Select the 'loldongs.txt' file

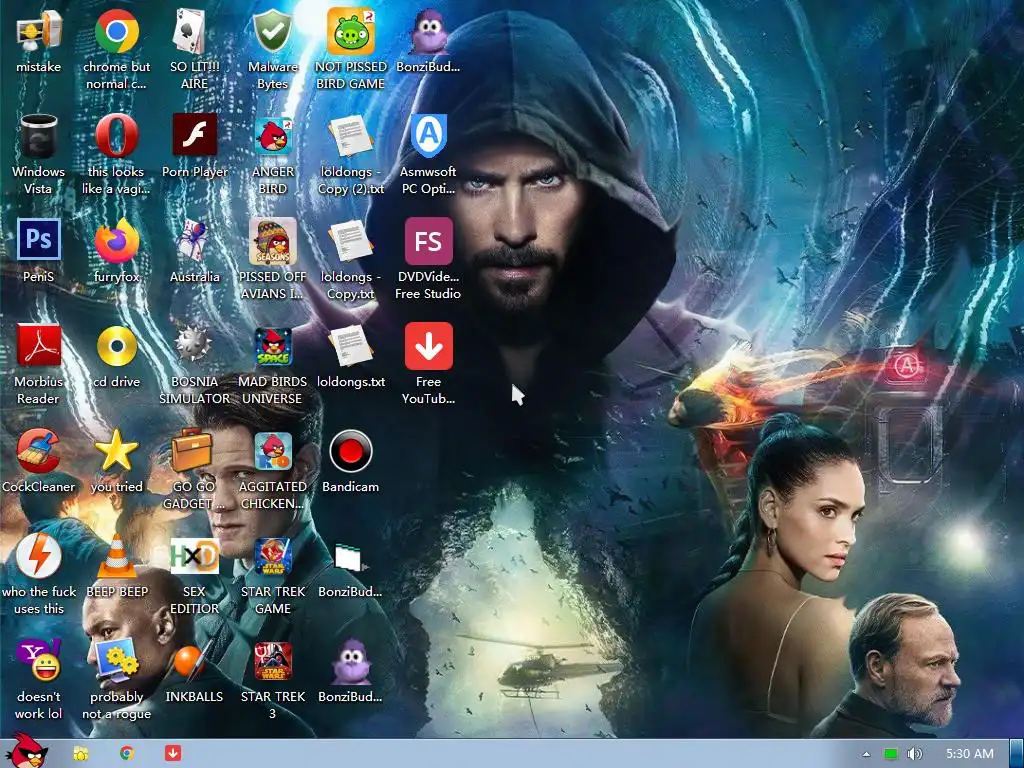tap(351, 346)
